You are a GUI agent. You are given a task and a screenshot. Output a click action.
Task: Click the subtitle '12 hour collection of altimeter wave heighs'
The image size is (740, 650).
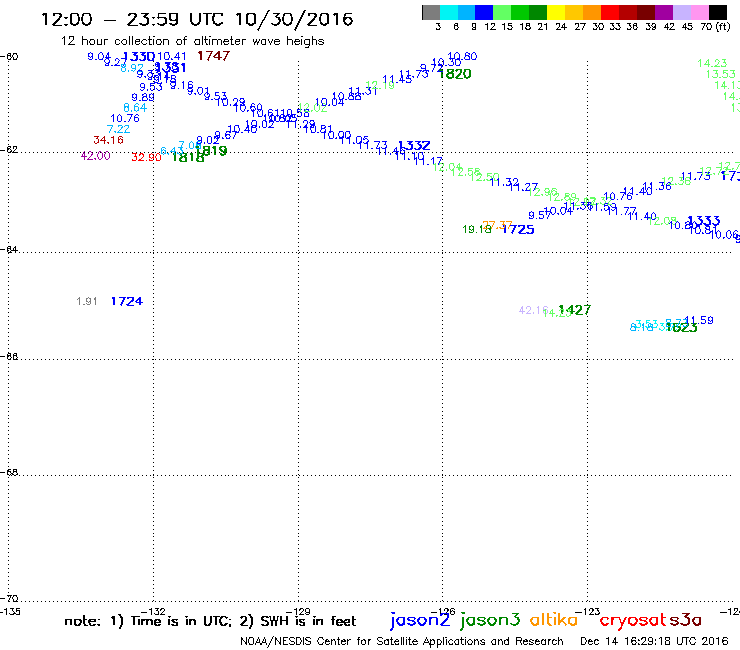[193, 41]
